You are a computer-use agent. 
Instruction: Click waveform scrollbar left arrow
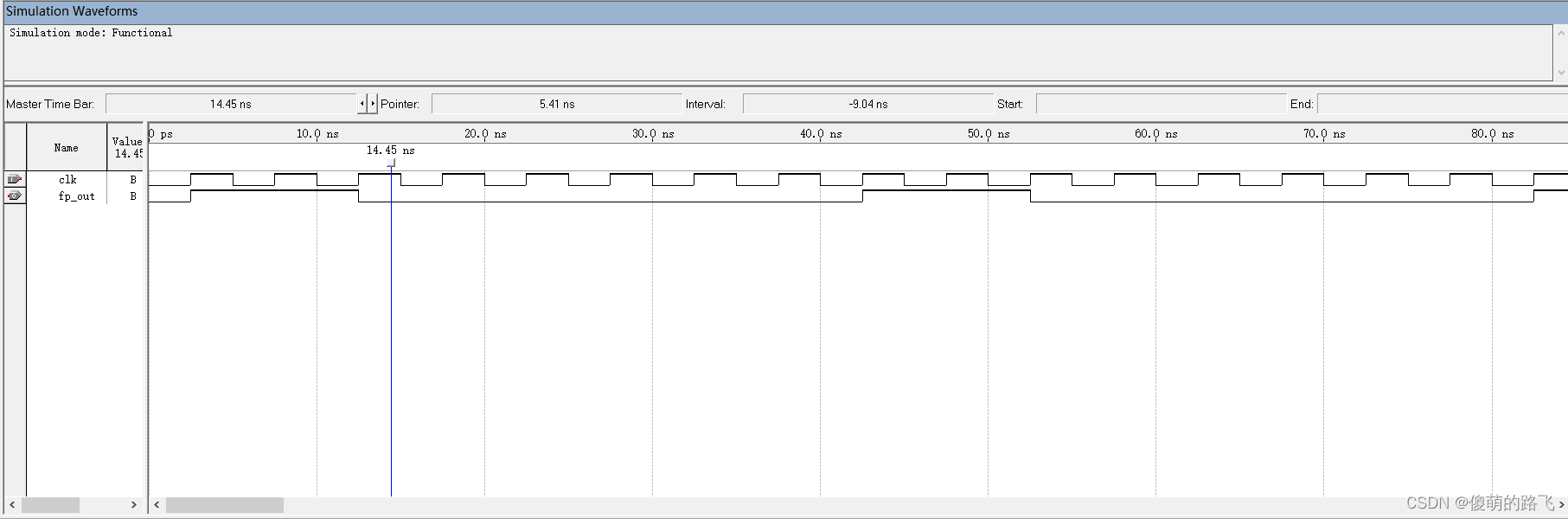157,505
